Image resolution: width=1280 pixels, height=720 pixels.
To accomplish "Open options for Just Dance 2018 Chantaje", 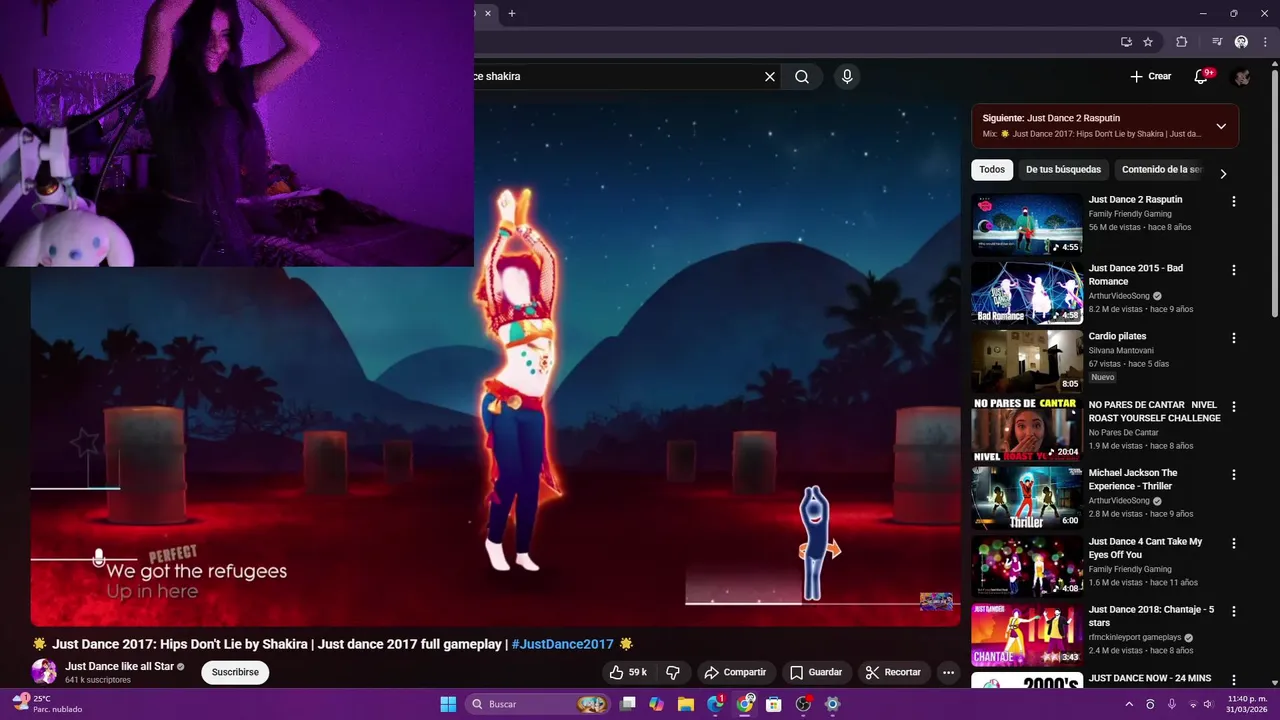I will pos(1234,611).
